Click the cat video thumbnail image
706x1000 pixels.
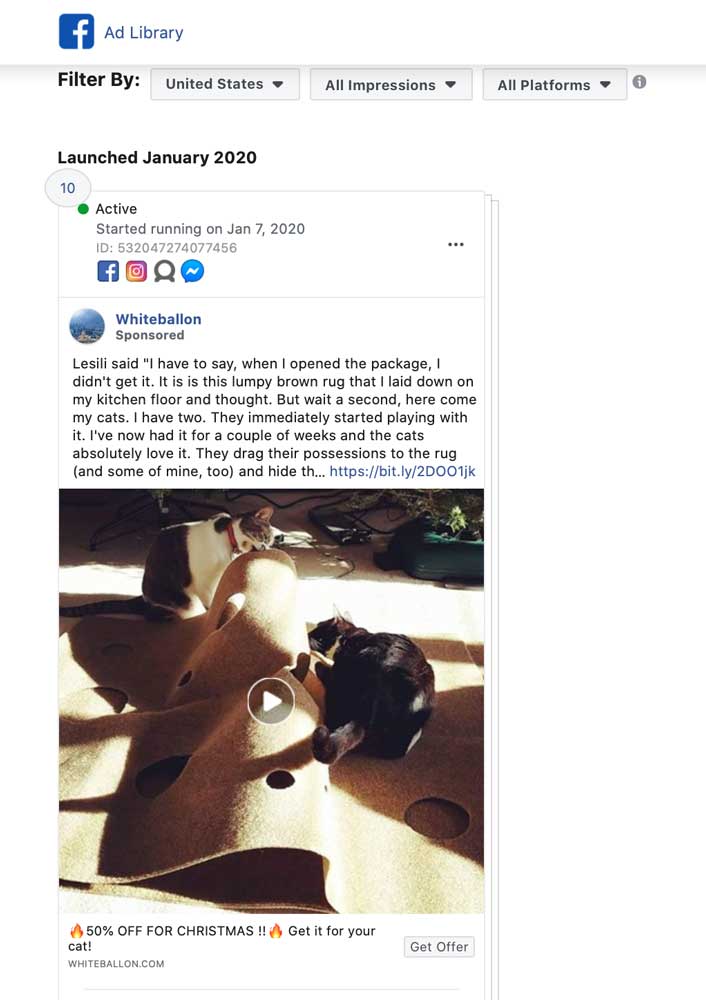tap(271, 701)
